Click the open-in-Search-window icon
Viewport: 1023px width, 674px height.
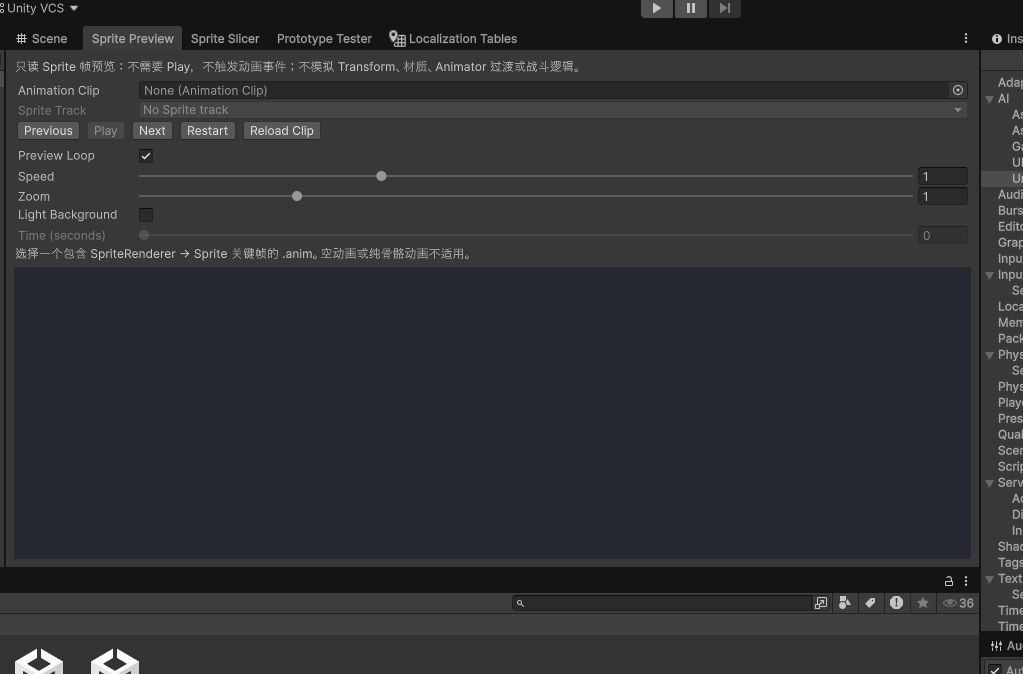click(821, 603)
